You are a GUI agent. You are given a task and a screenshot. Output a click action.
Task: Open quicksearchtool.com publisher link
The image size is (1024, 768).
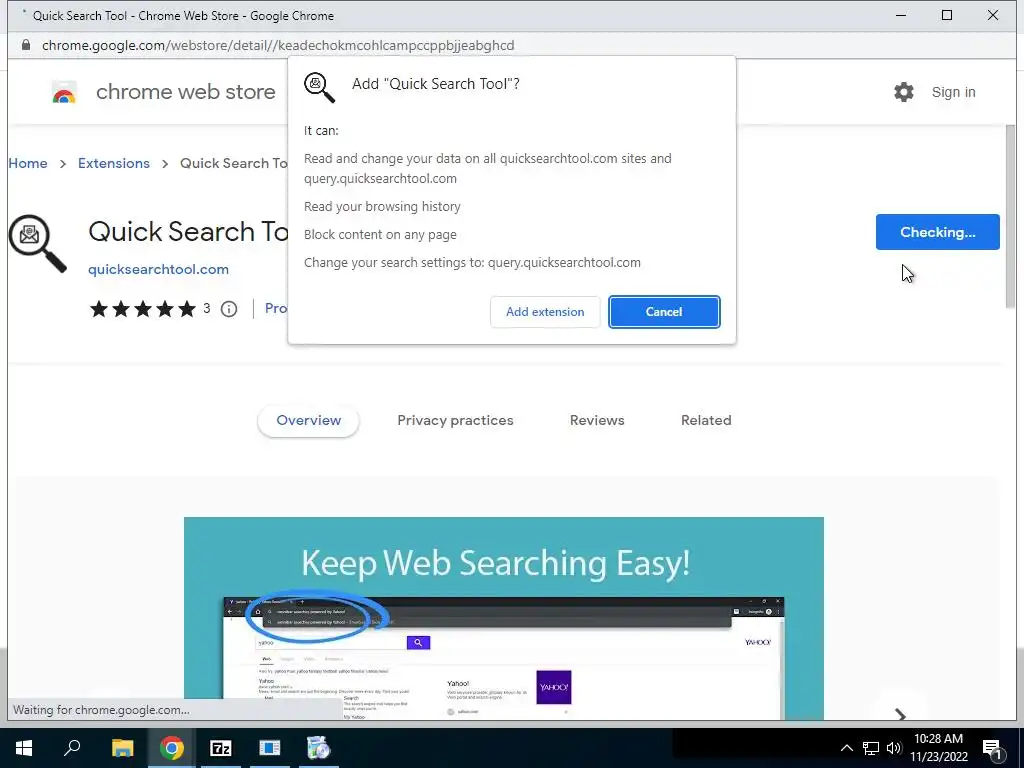[x=158, y=269]
